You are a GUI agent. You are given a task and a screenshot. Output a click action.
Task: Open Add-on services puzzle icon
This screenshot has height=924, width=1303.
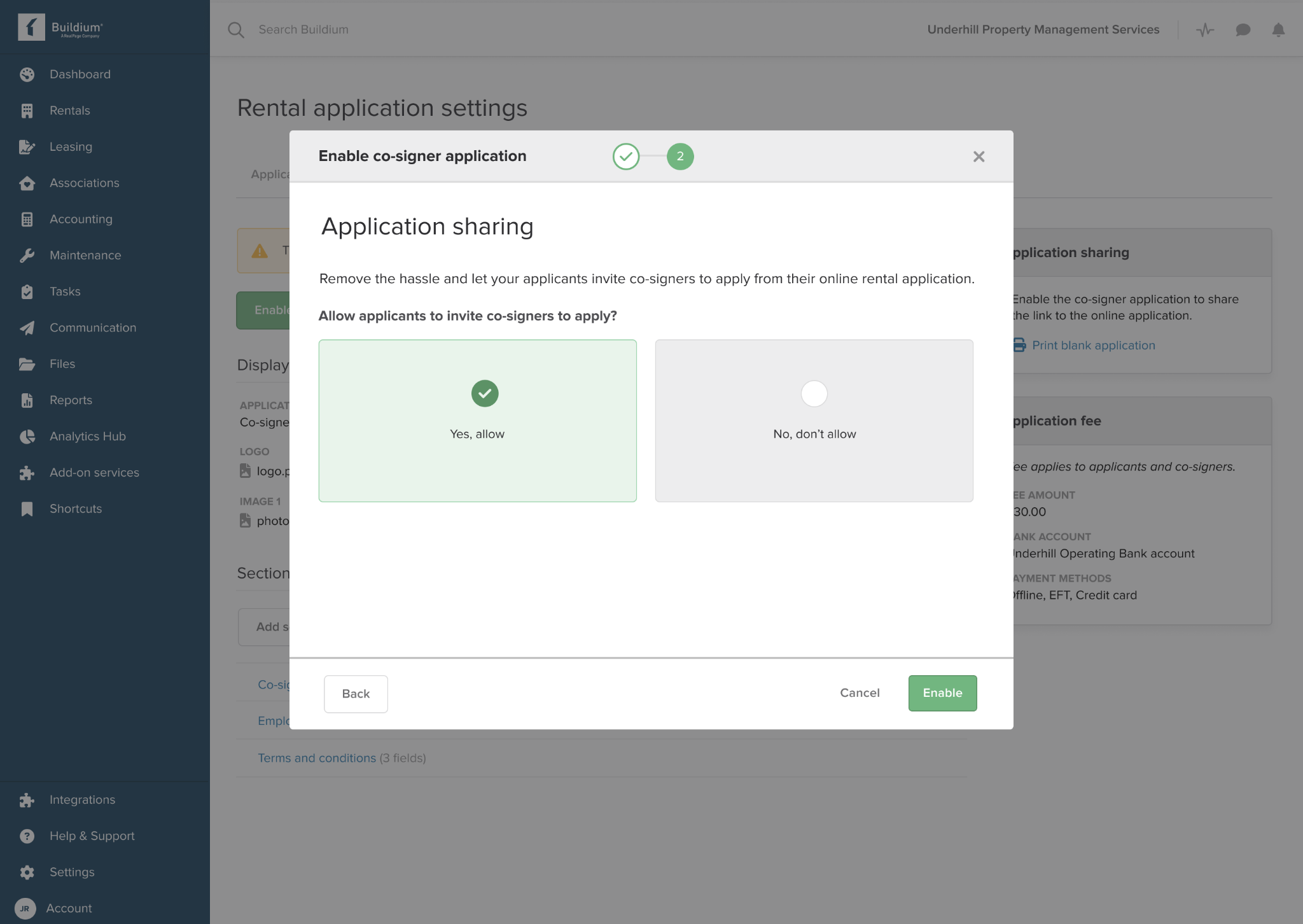pos(27,472)
